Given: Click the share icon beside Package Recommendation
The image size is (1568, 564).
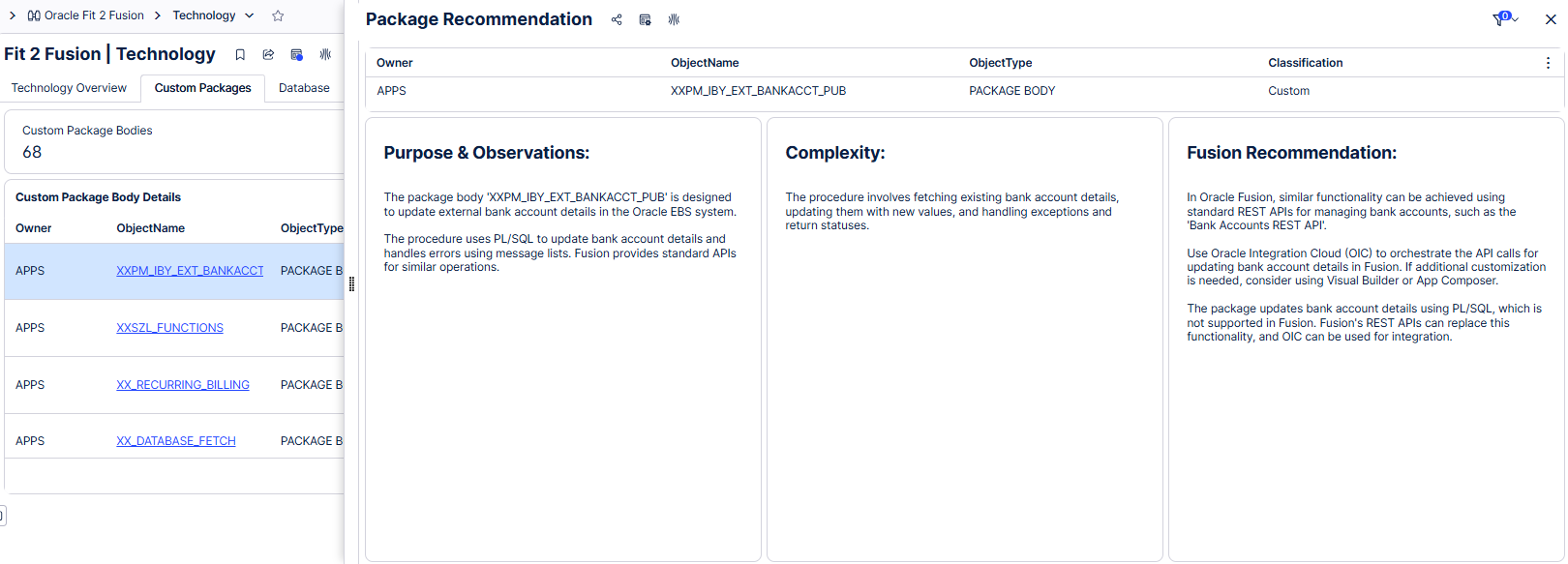Looking at the screenshot, I should coord(617,20).
